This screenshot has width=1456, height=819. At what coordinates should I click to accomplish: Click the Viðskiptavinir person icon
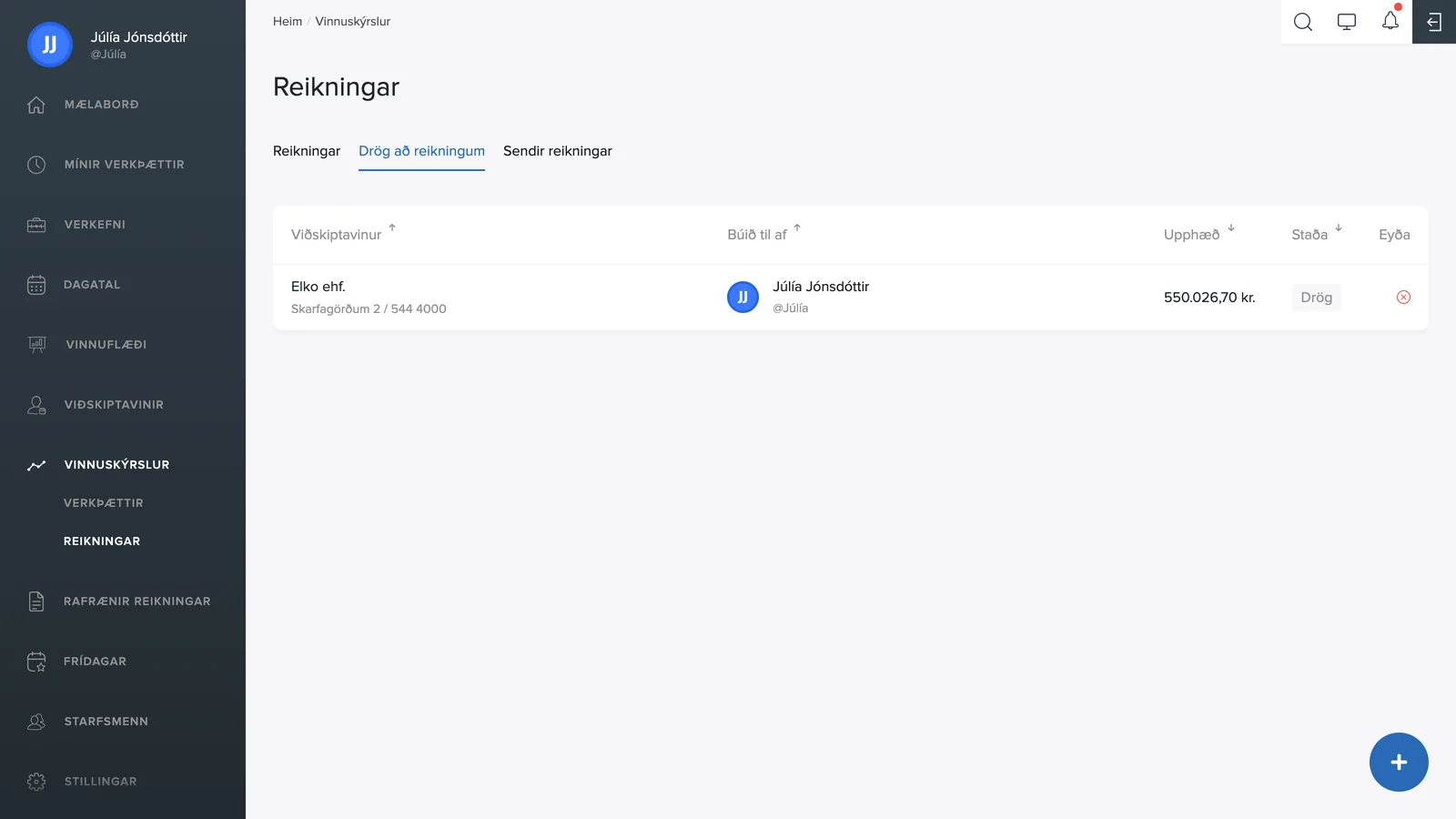point(36,405)
